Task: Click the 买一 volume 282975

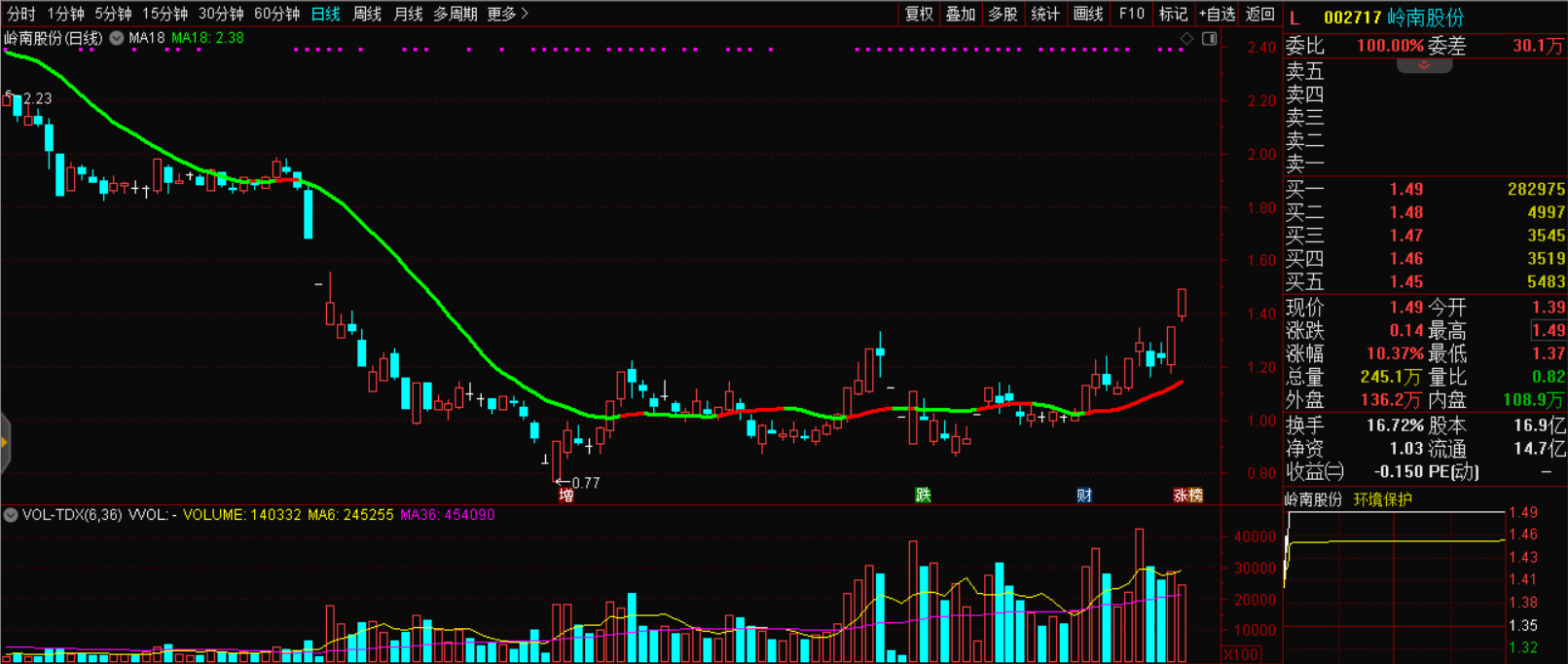Action: [x=1536, y=189]
